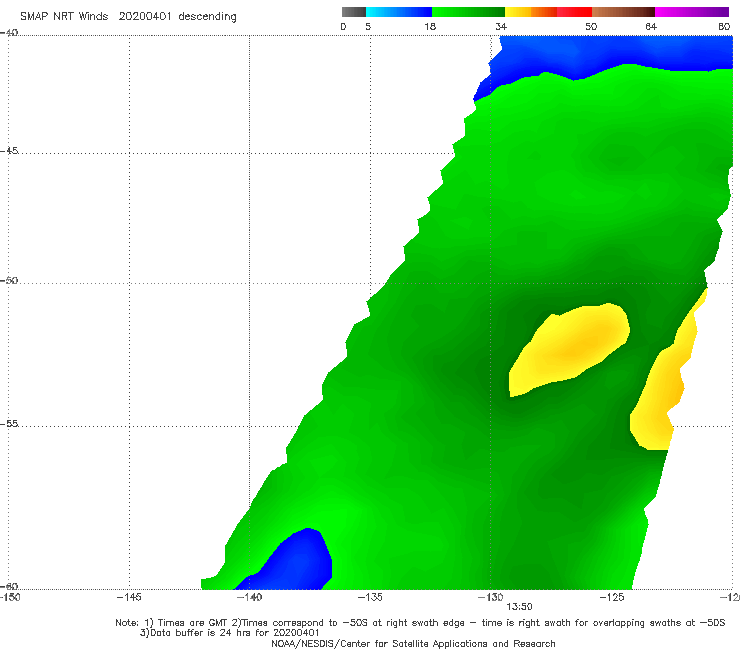Click the 'Data buffer is 24 hrs' note
Viewport: 740px width, 650px height.
click(229, 633)
